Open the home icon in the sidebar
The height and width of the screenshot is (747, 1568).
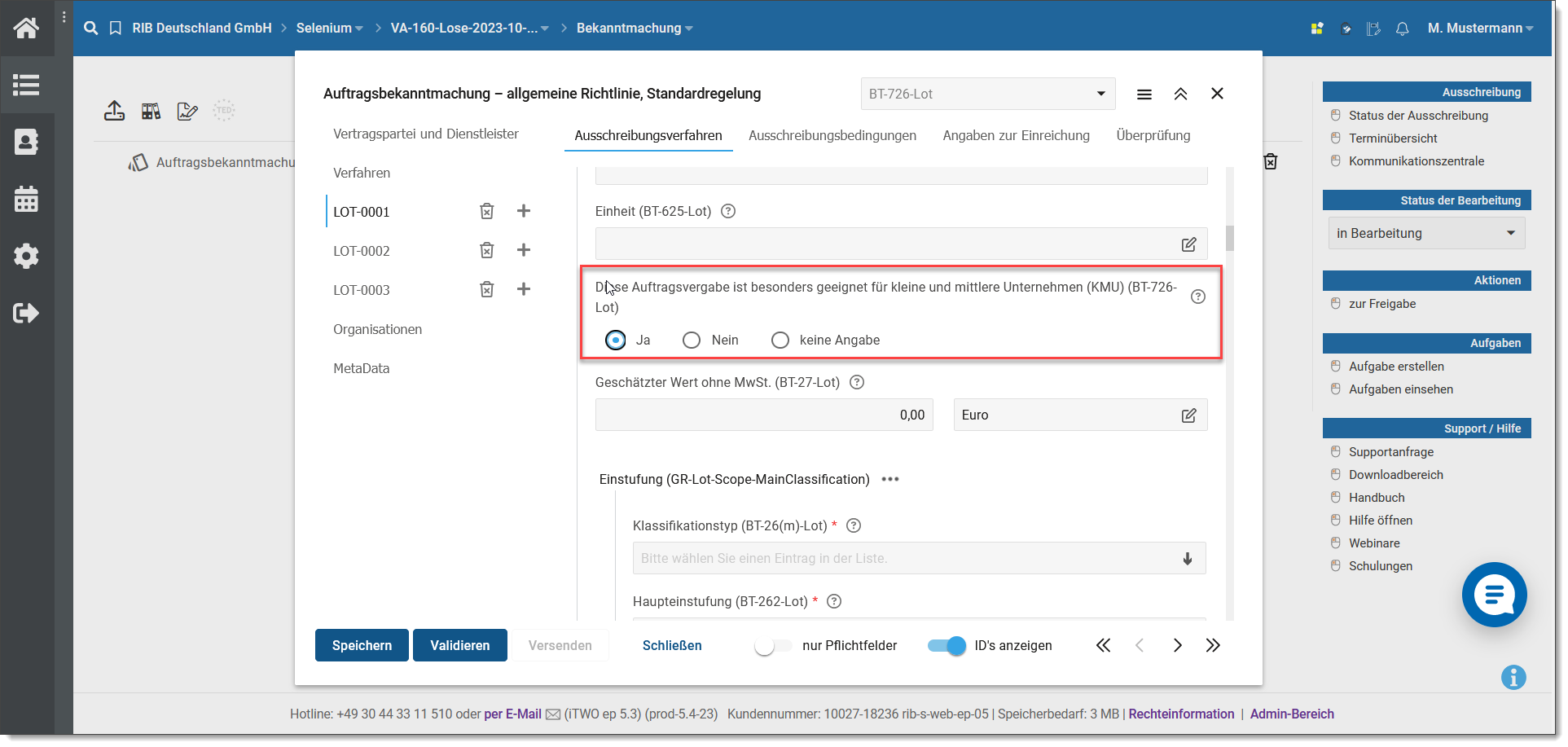pos(26,28)
